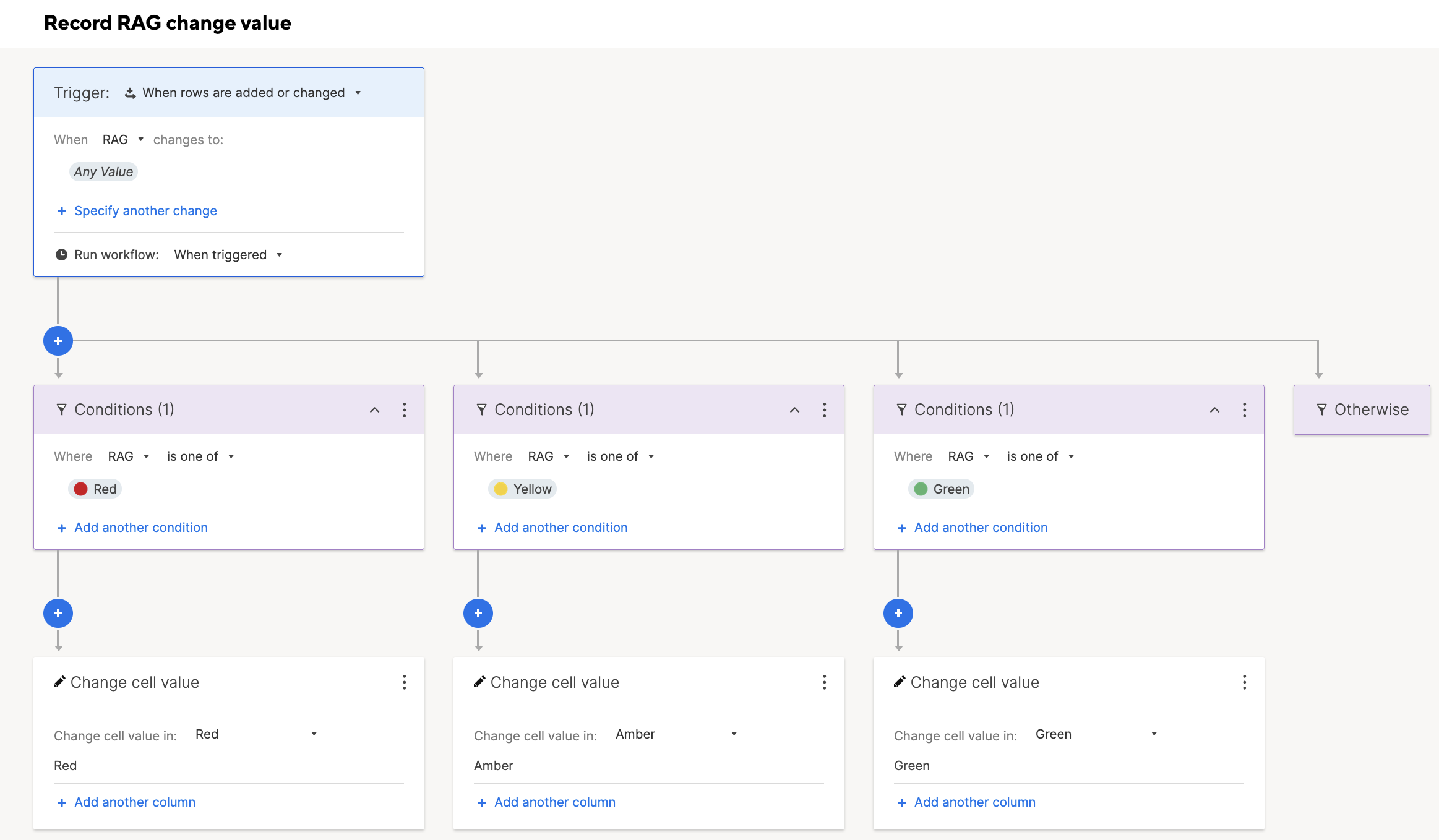Open the kebab menu on Green Conditions block
Viewport: 1439px width, 840px height.
[1245, 410]
